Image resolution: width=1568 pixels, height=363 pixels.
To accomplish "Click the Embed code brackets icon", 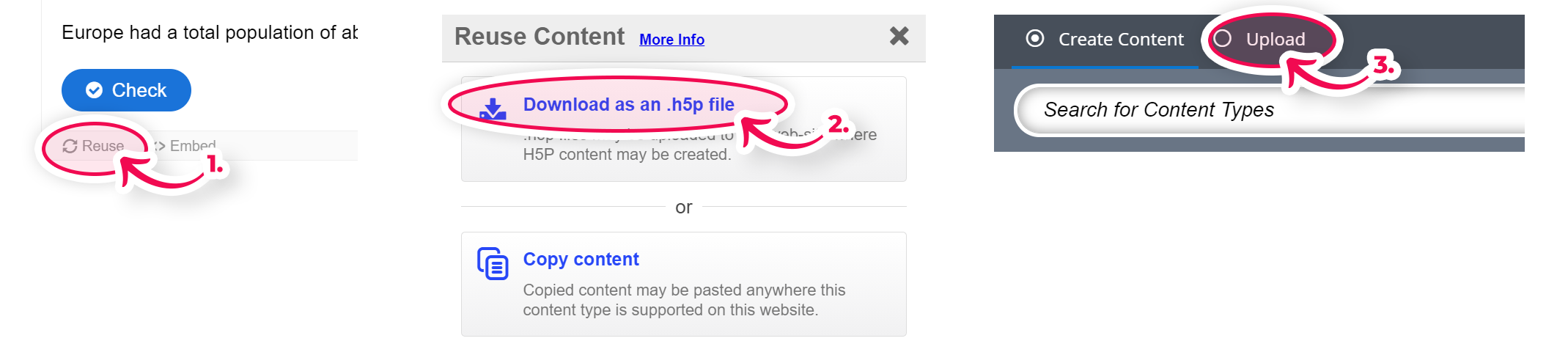I will pos(159,146).
